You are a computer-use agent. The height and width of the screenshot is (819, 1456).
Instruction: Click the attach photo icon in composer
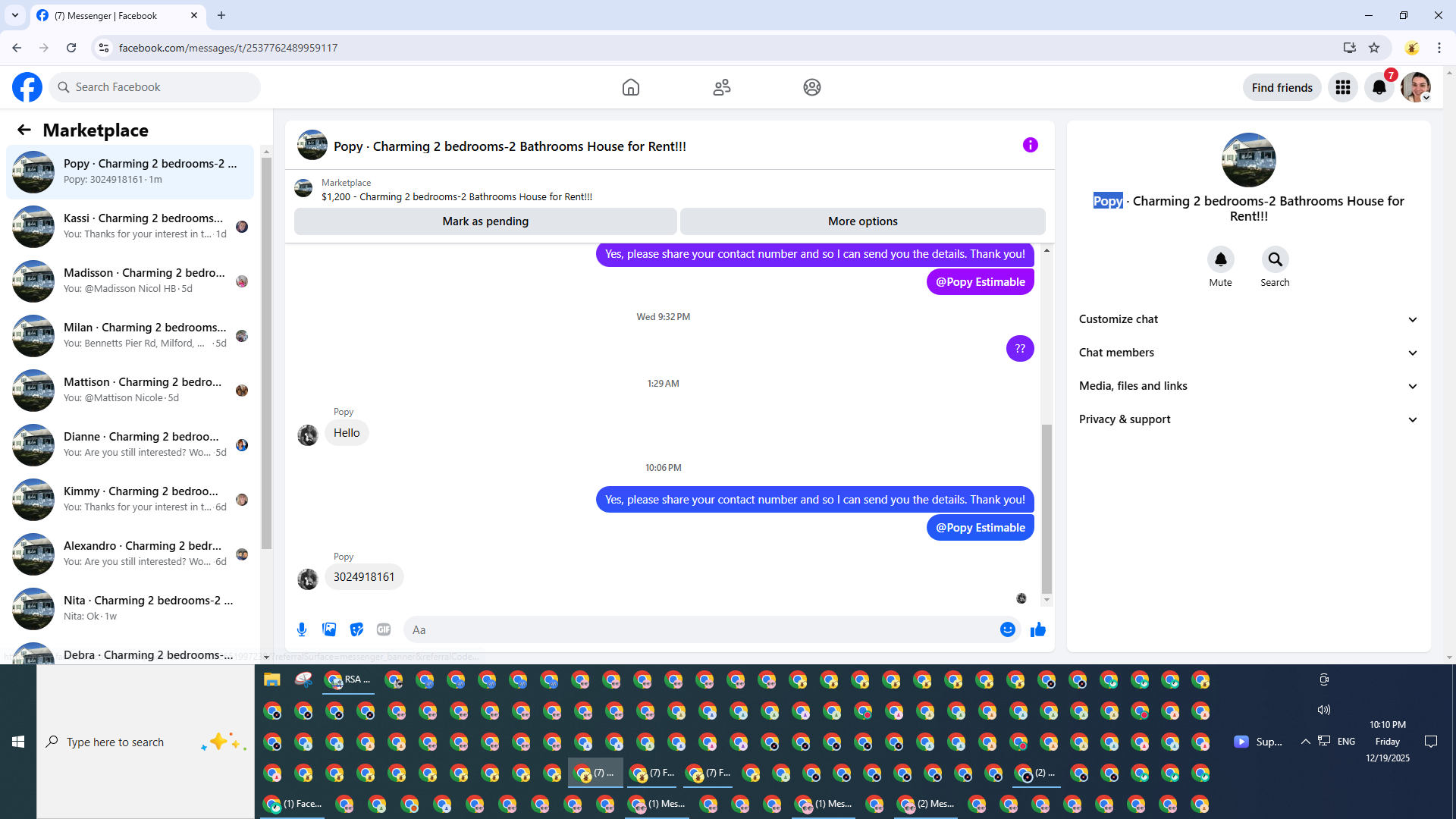329,629
